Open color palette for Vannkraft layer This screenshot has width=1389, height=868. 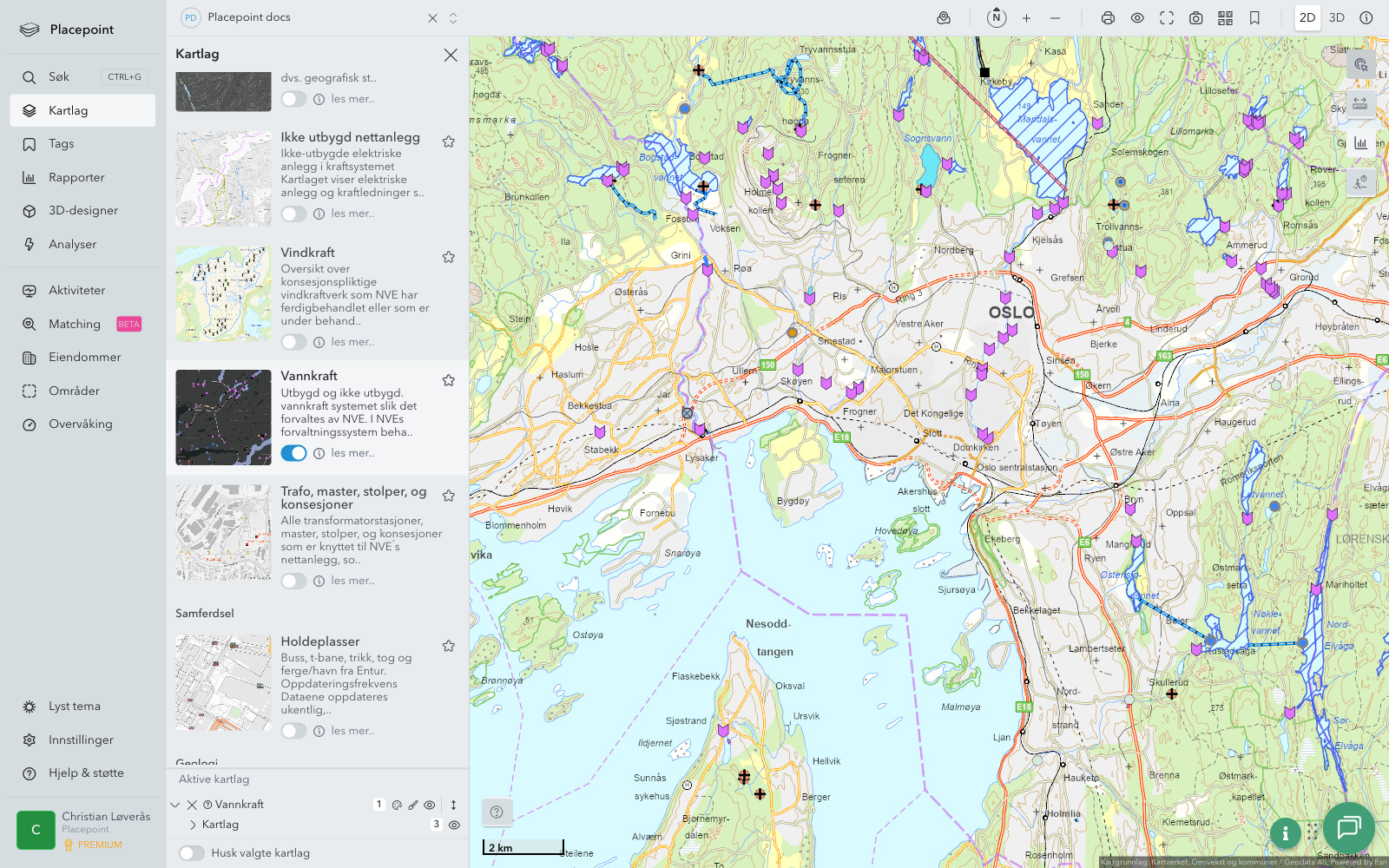coord(397,805)
